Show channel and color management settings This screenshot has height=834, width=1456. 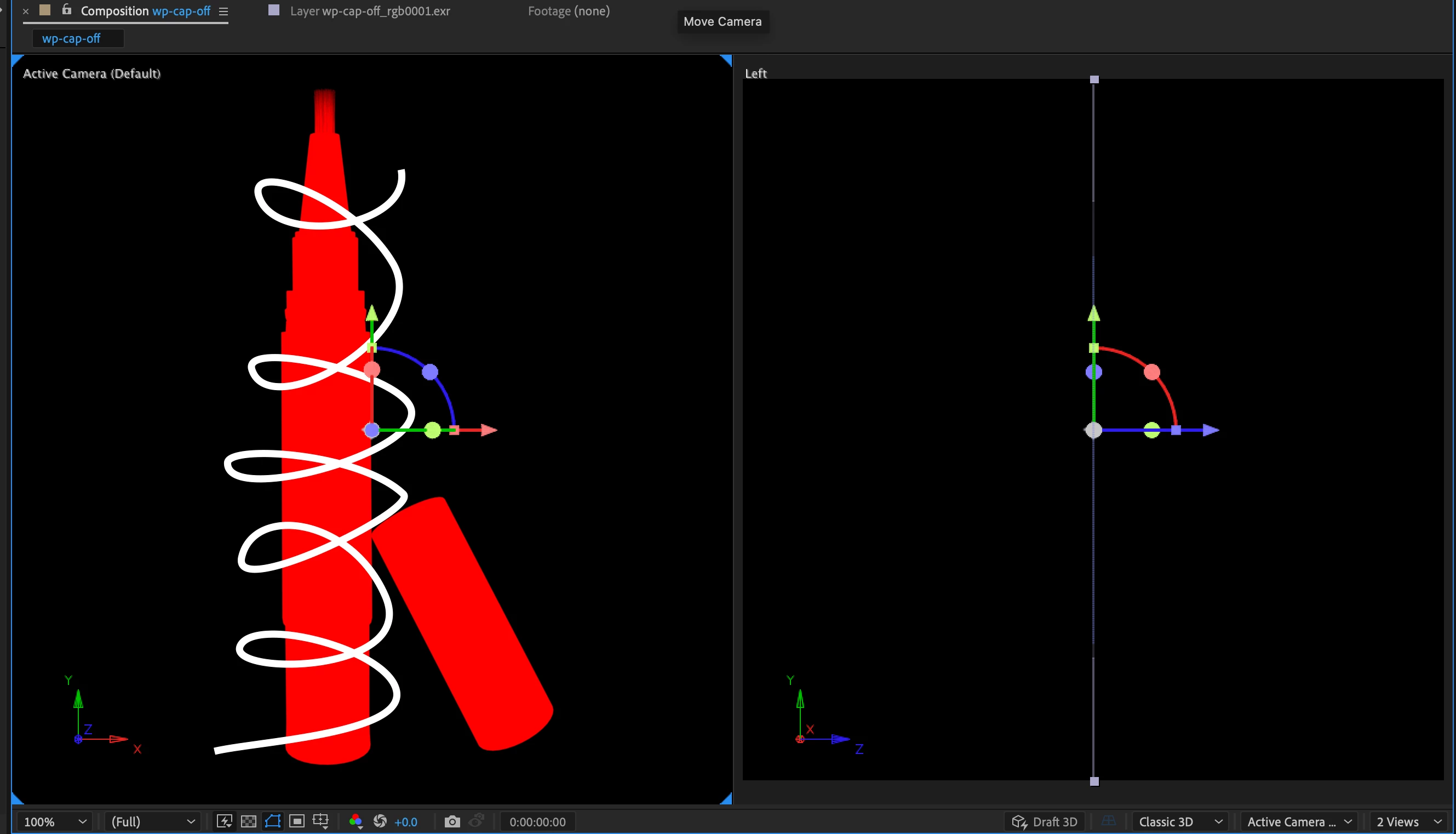356,821
